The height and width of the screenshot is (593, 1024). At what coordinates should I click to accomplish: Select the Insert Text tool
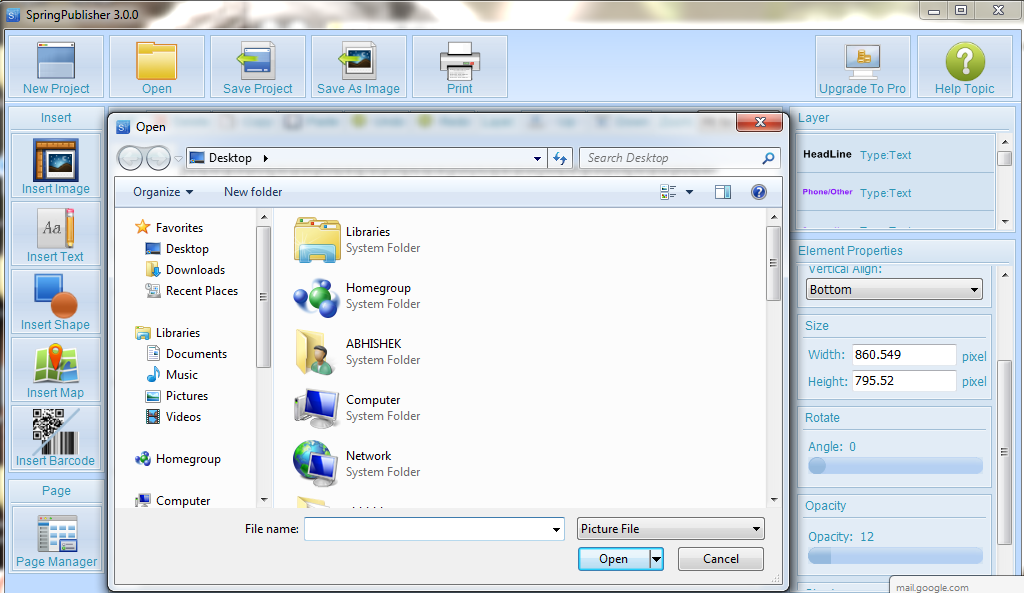click(x=56, y=234)
